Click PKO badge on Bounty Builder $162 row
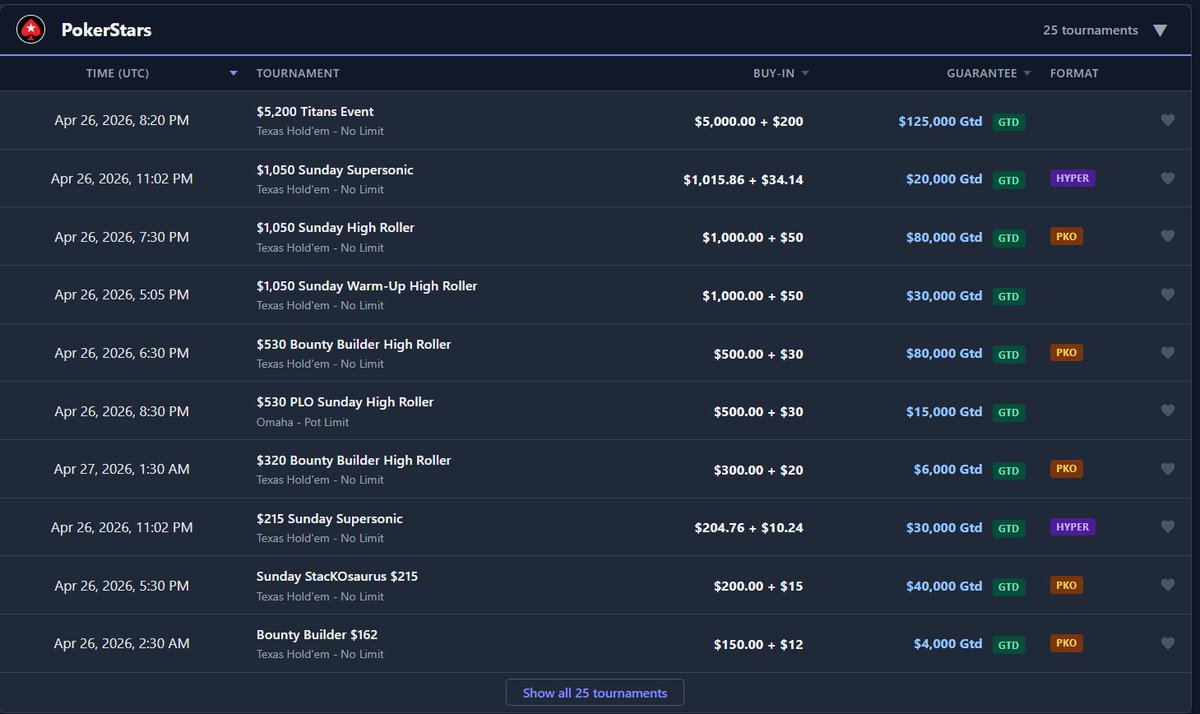The height and width of the screenshot is (714, 1200). point(1066,643)
